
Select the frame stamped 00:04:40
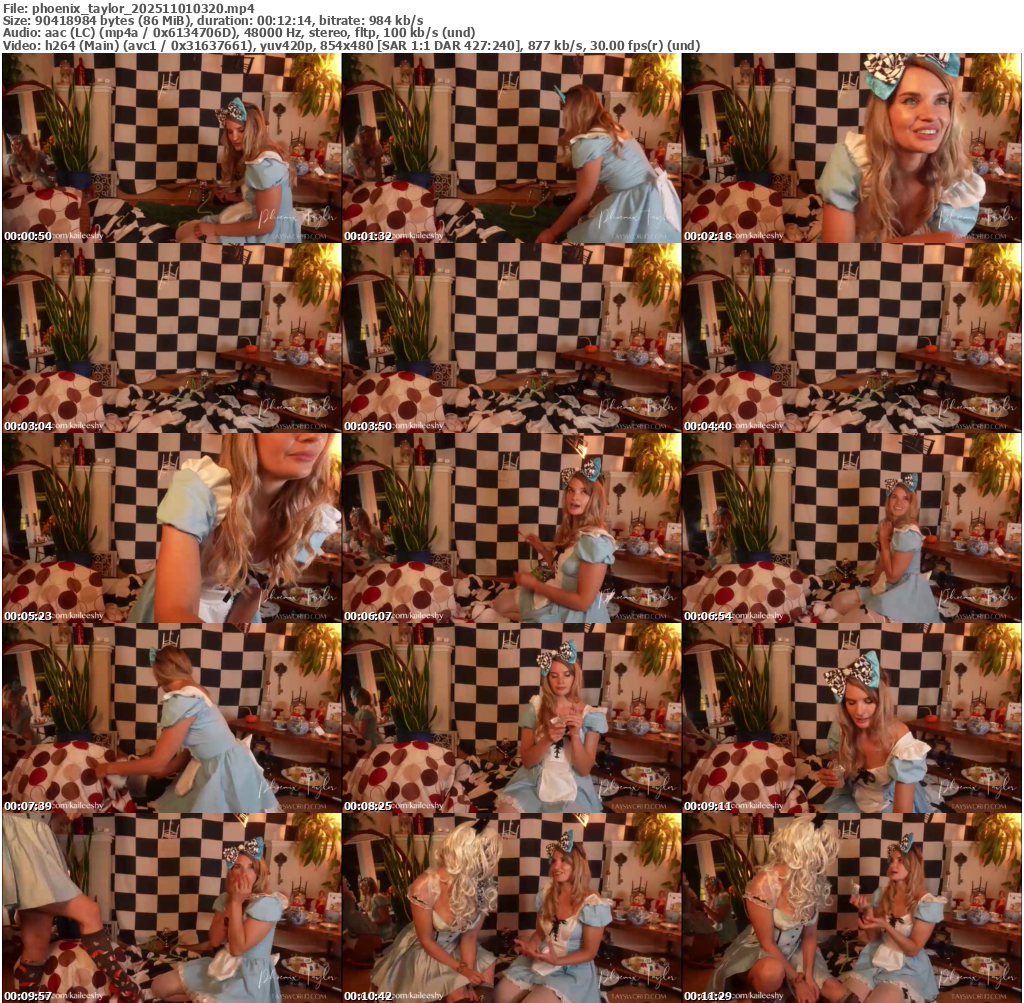(x=852, y=338)
